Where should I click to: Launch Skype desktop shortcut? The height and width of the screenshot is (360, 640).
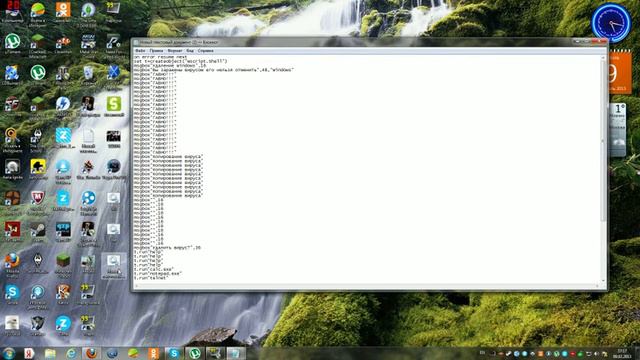coord(12,295)
